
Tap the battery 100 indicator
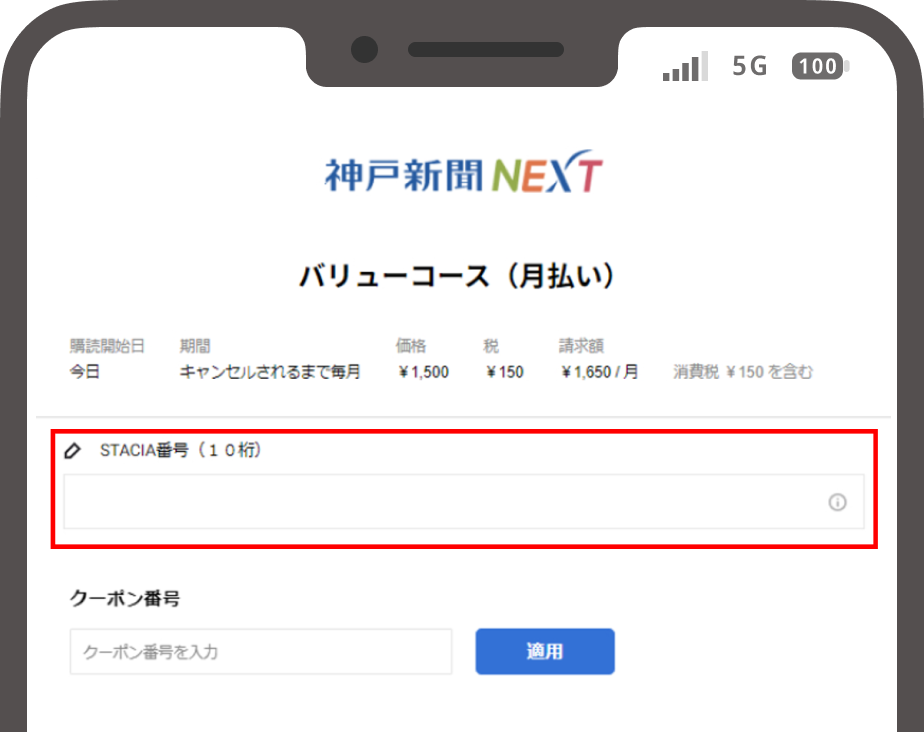pyautogui.click(x=820, y=67)
